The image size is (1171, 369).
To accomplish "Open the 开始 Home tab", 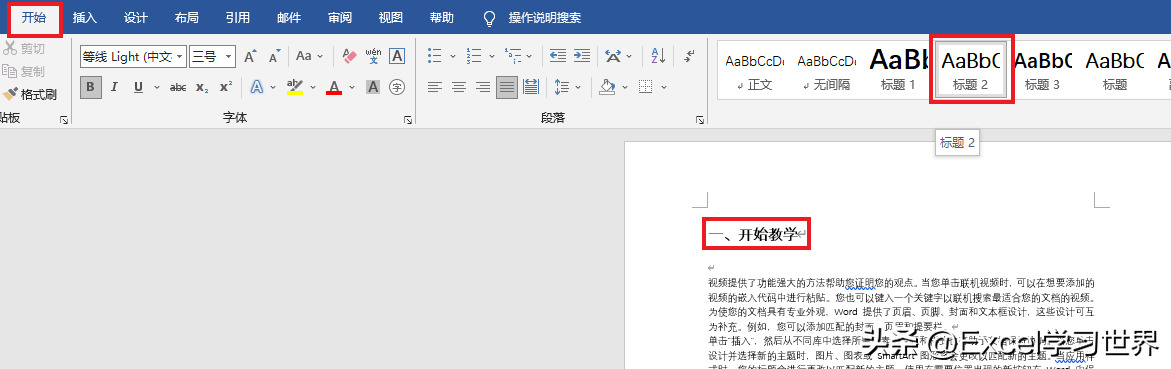I will point(34,18).
